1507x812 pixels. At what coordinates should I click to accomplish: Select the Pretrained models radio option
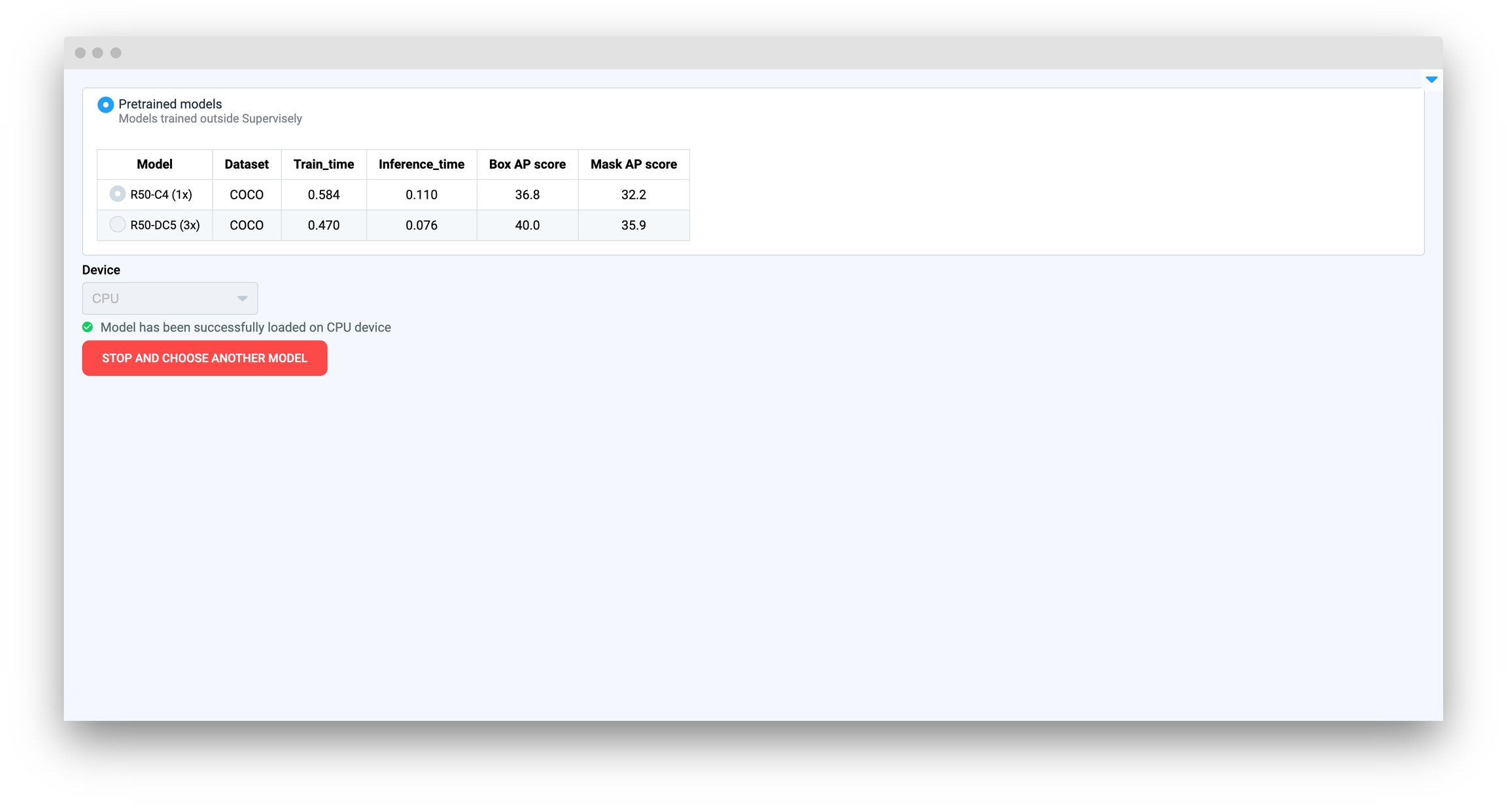(105, 105)
